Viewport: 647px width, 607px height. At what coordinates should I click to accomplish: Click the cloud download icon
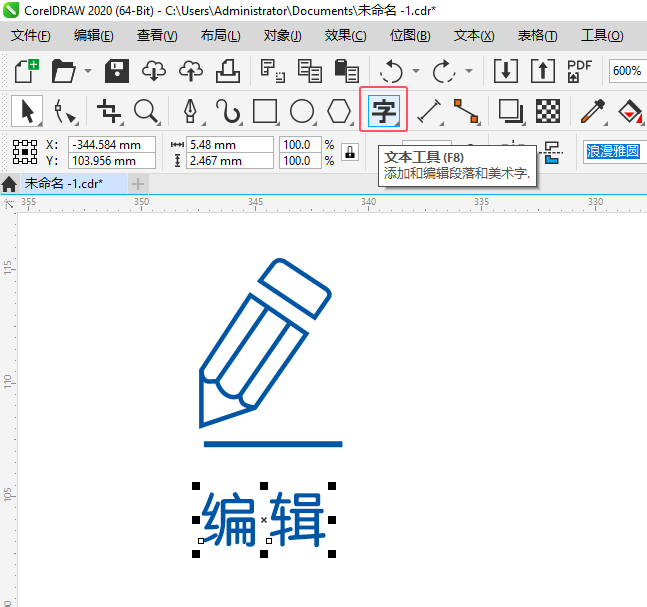coord(154,71)
